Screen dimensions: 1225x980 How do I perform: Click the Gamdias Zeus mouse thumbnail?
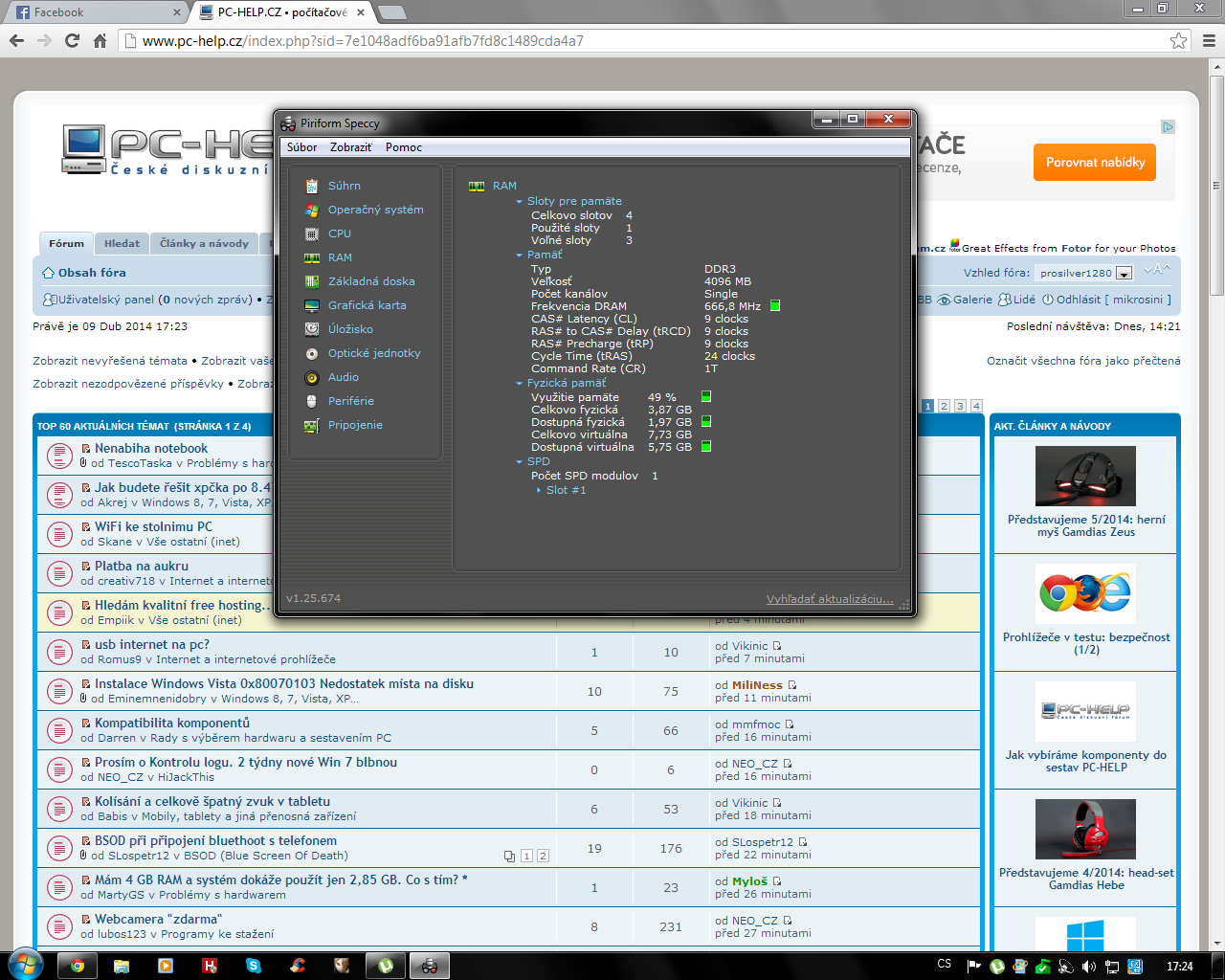1085,477
